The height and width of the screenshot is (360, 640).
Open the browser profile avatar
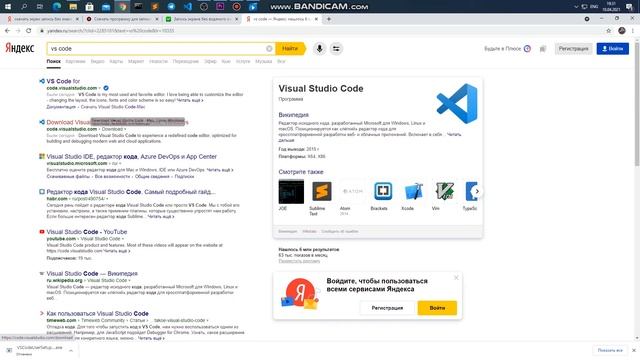(622, 31)
